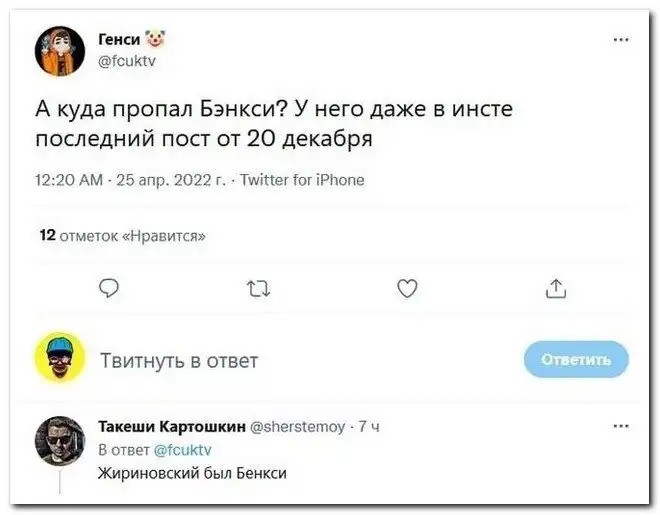Like the tweet with the heart icon
This screenshot has height=515, width=660.
(x=407, y=290)
